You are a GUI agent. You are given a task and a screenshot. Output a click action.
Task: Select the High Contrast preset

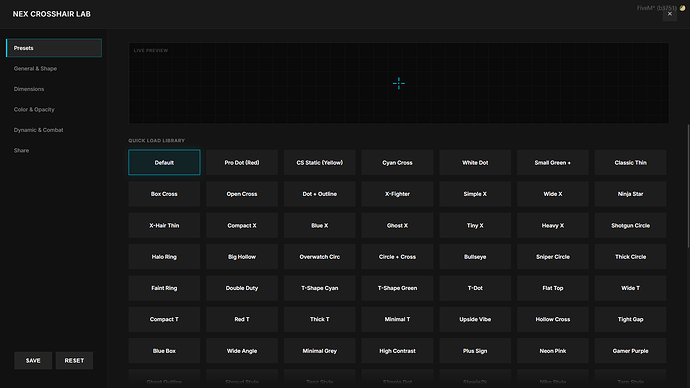(x=397, y=351)
